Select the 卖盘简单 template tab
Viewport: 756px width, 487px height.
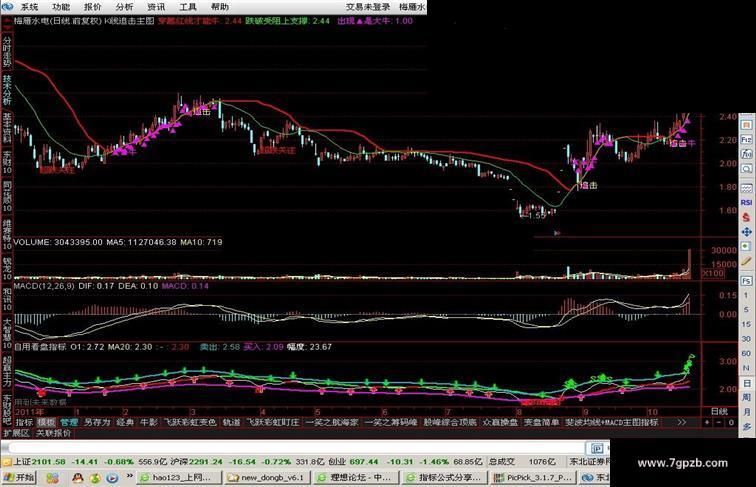pyautogui.click(x=541, y=422)
